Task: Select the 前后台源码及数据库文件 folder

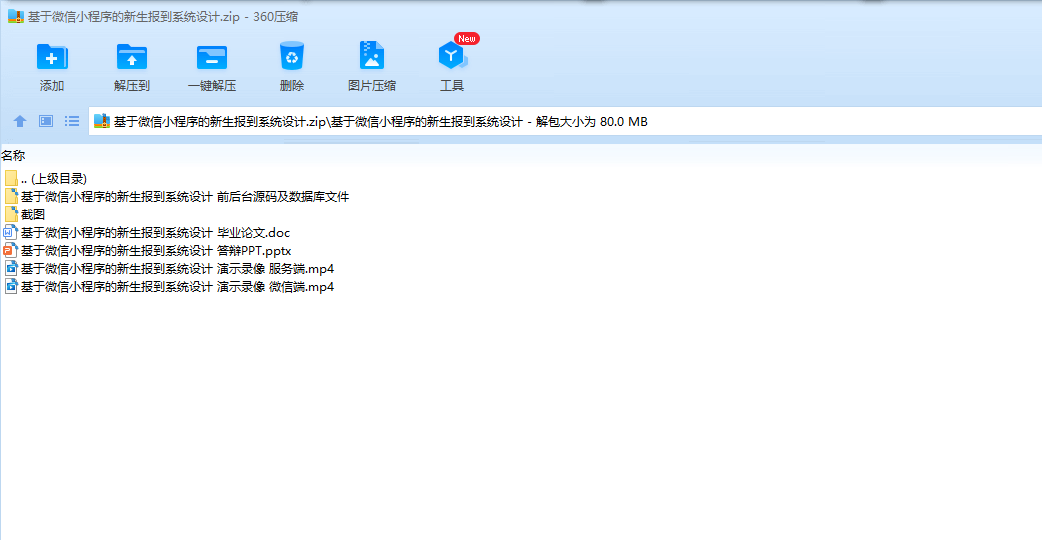Action: 176,197
